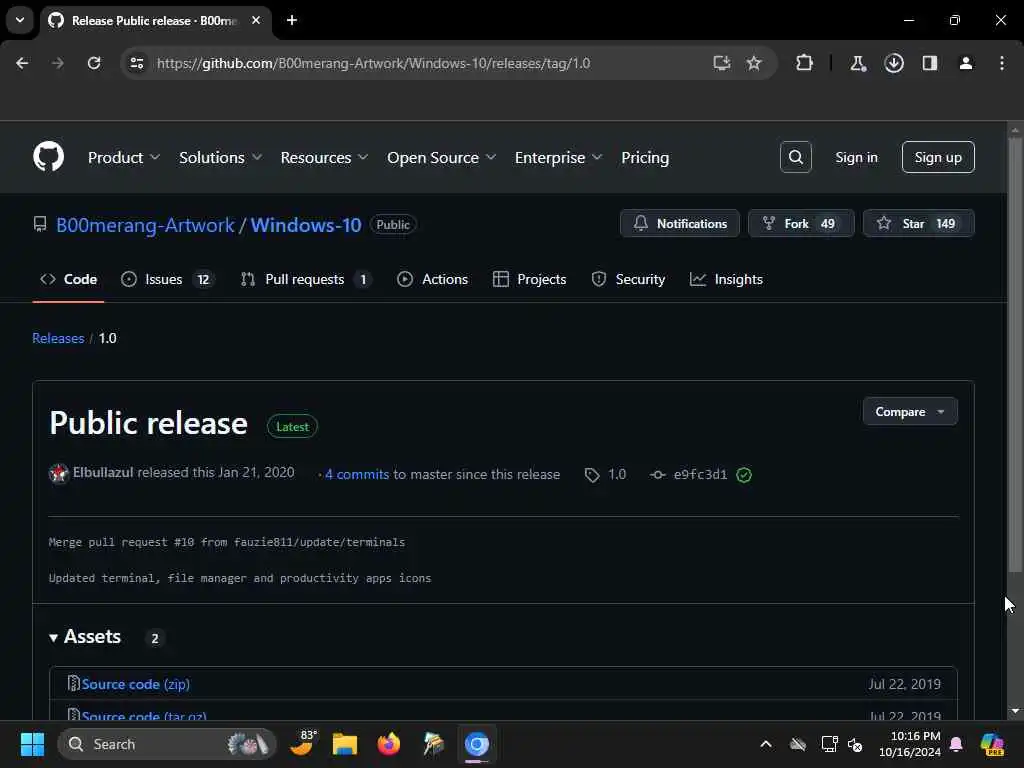Go back to previous page
This screenshot has width=1024, height=768.
(22, 63)
